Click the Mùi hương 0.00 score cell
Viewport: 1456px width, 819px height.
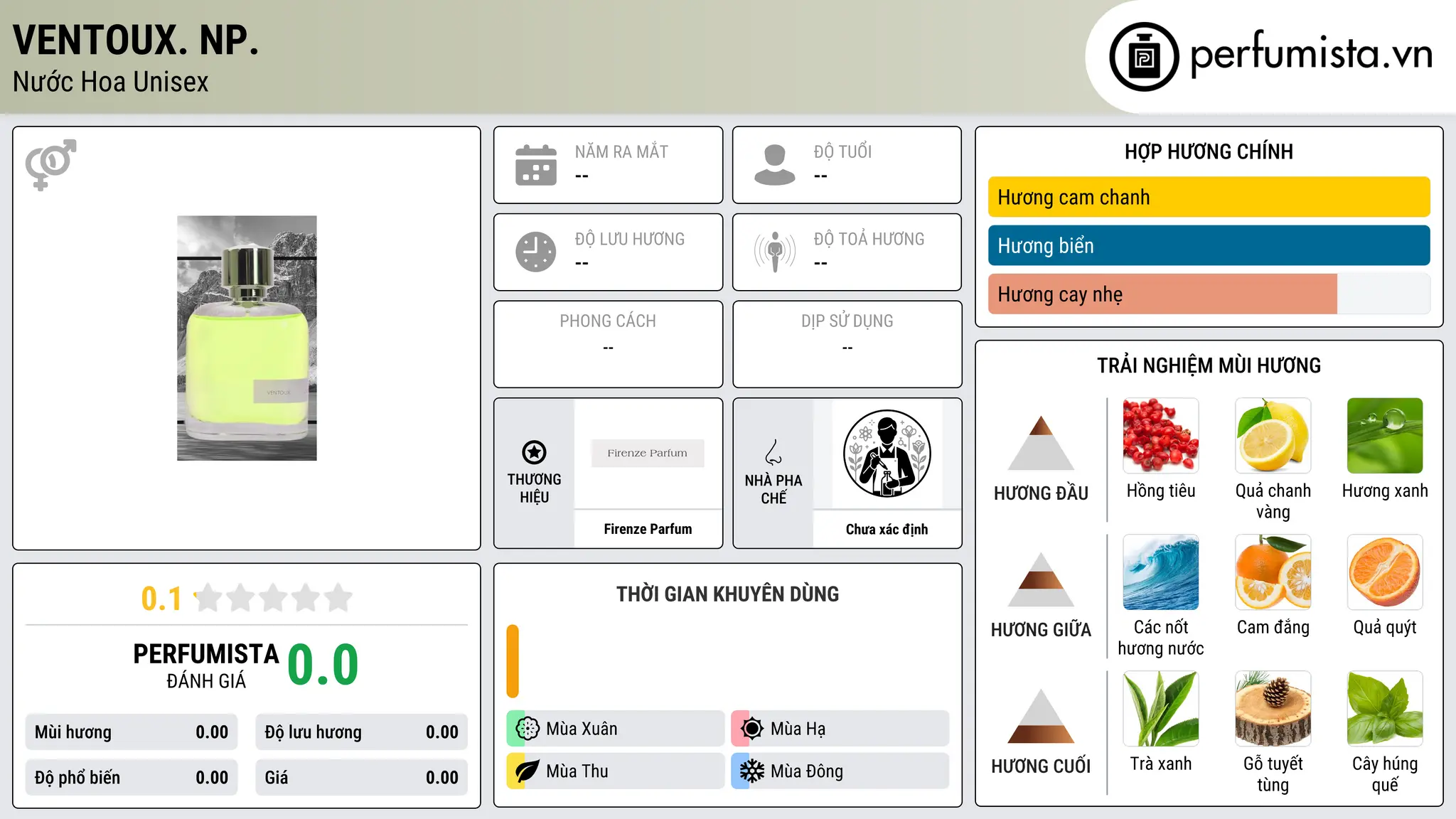coord(132,732)
